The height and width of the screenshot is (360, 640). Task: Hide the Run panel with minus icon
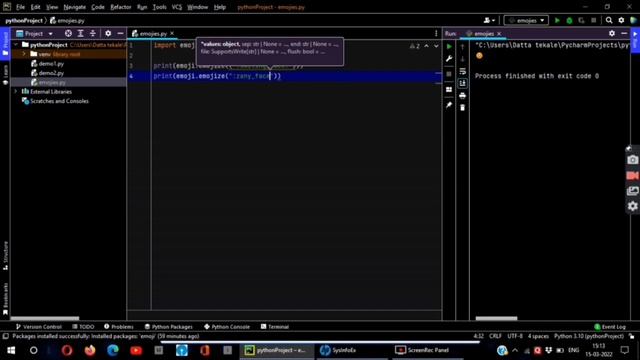[624, 33]
